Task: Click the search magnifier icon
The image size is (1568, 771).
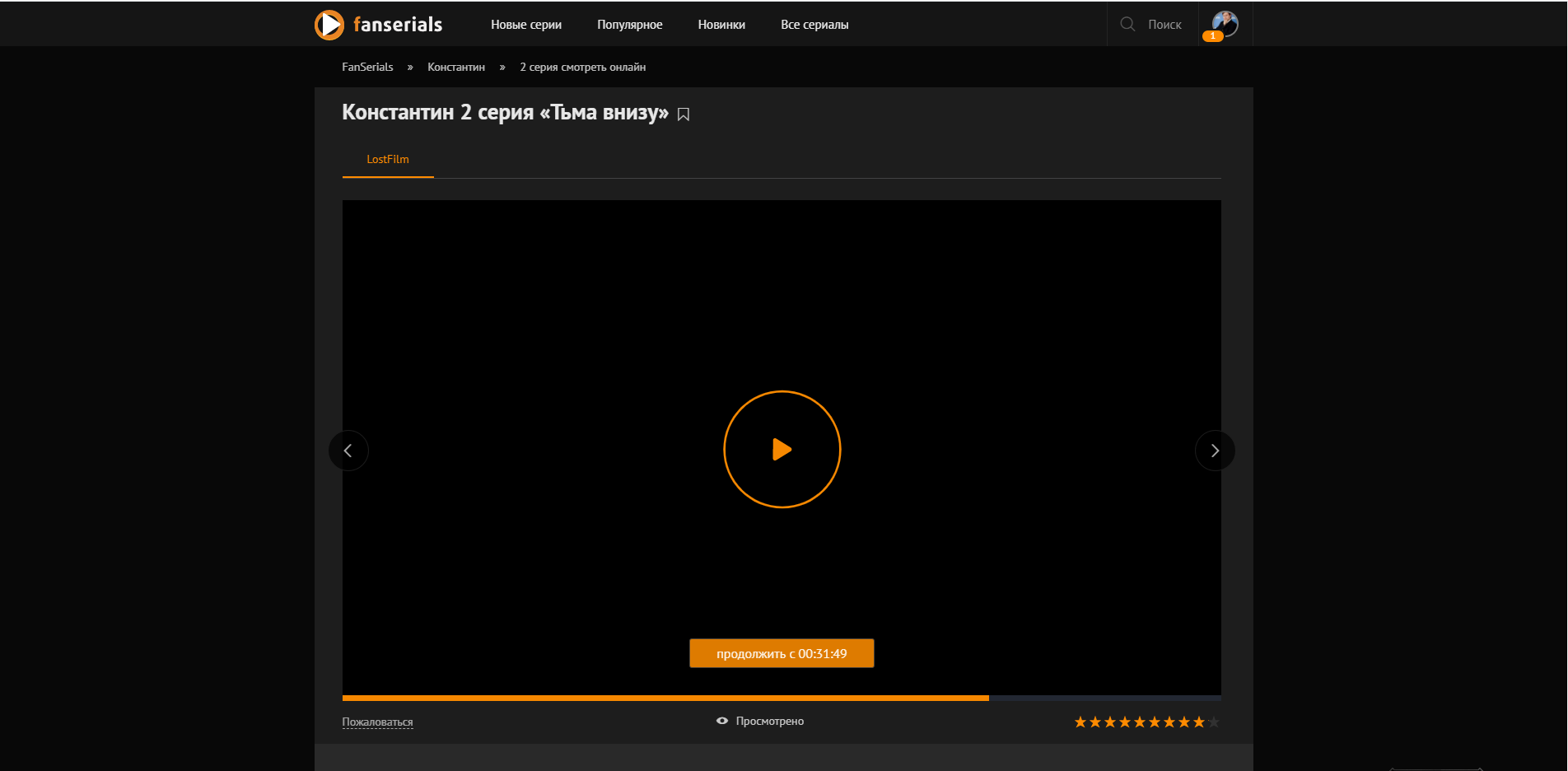Action: pyautogui.click(x=1127, y=25)
